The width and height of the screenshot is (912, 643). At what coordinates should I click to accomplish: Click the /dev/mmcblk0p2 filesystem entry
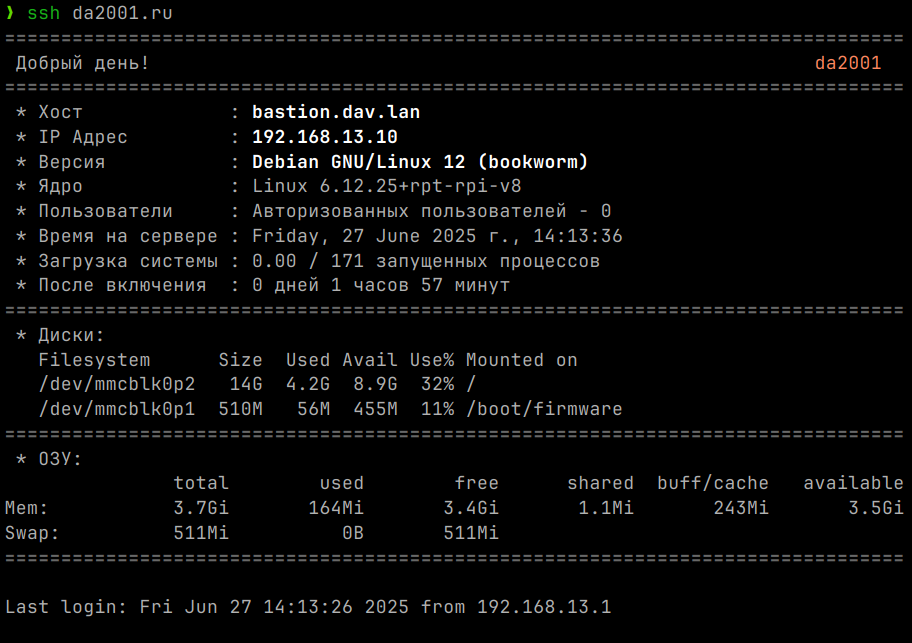pos(116,384)
